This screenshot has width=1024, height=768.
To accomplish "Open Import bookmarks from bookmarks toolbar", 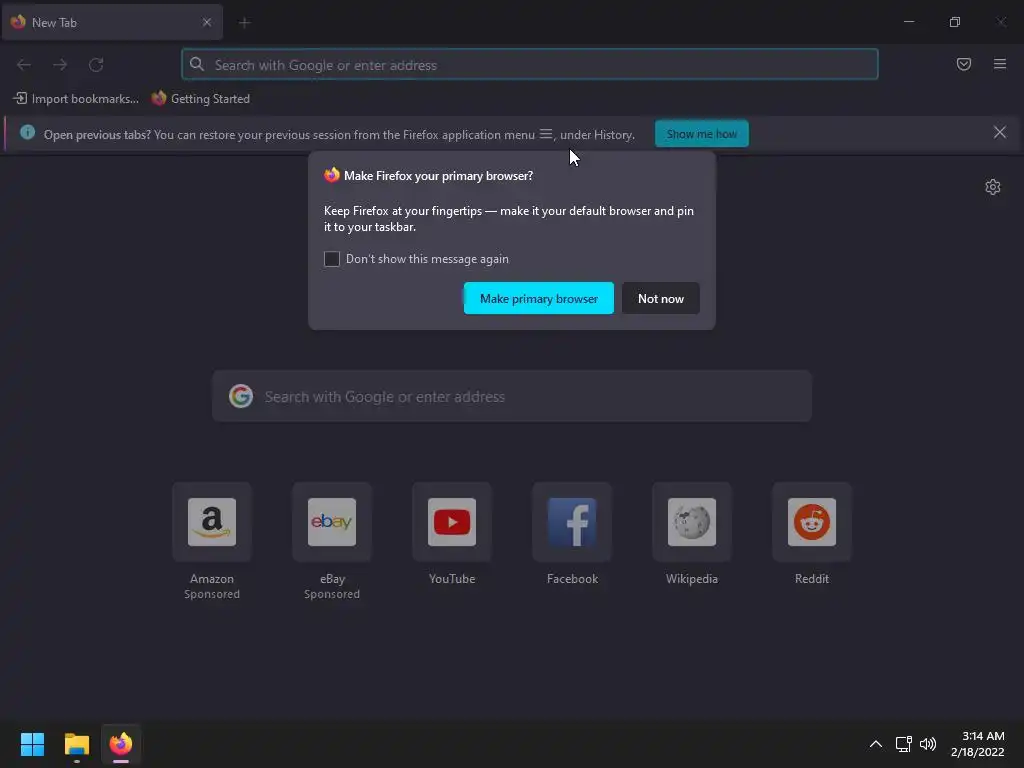I will point(76,99).
